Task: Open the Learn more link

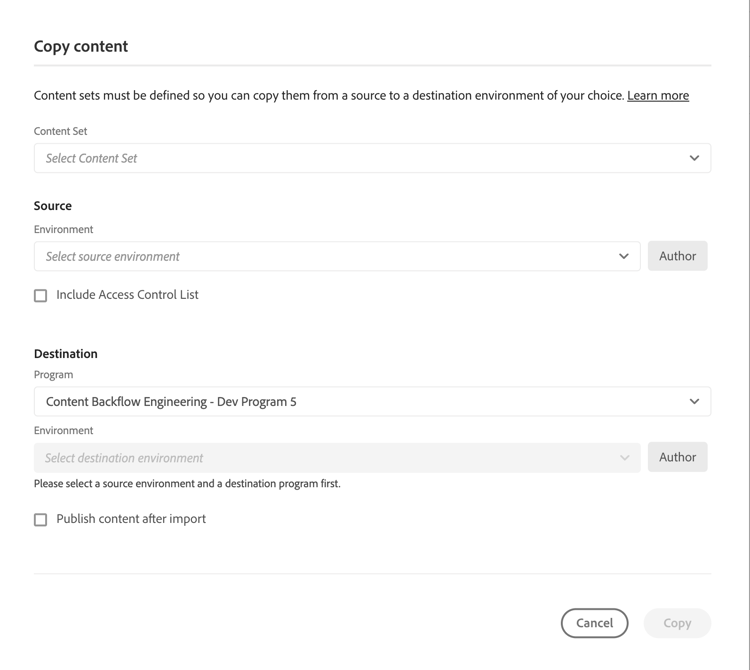Action: click(x=658, y=96)
